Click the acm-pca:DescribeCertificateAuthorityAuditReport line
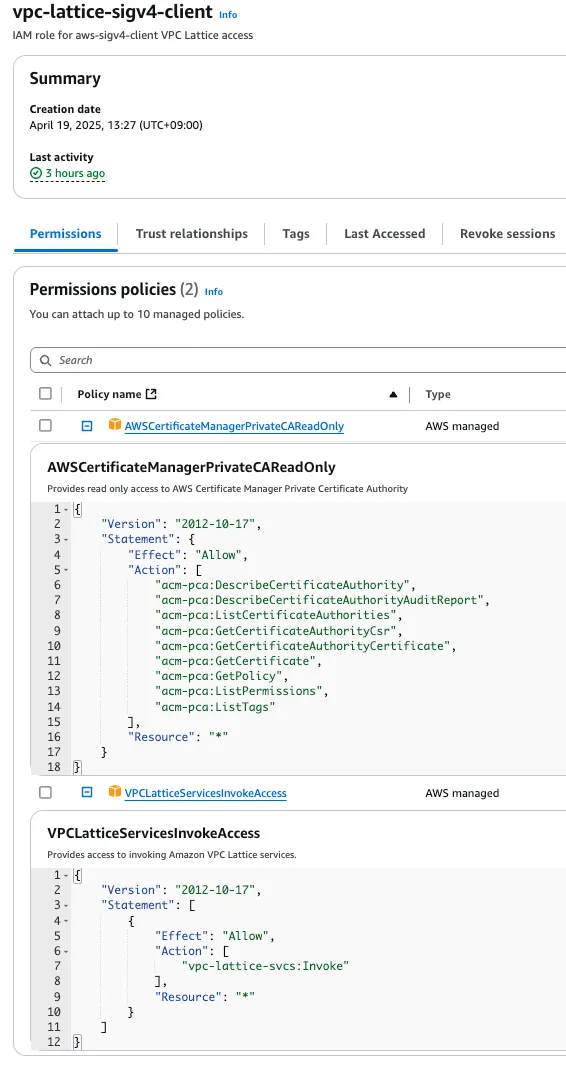Viewport: 566px width, 1067px height. (x=322, y=600)
